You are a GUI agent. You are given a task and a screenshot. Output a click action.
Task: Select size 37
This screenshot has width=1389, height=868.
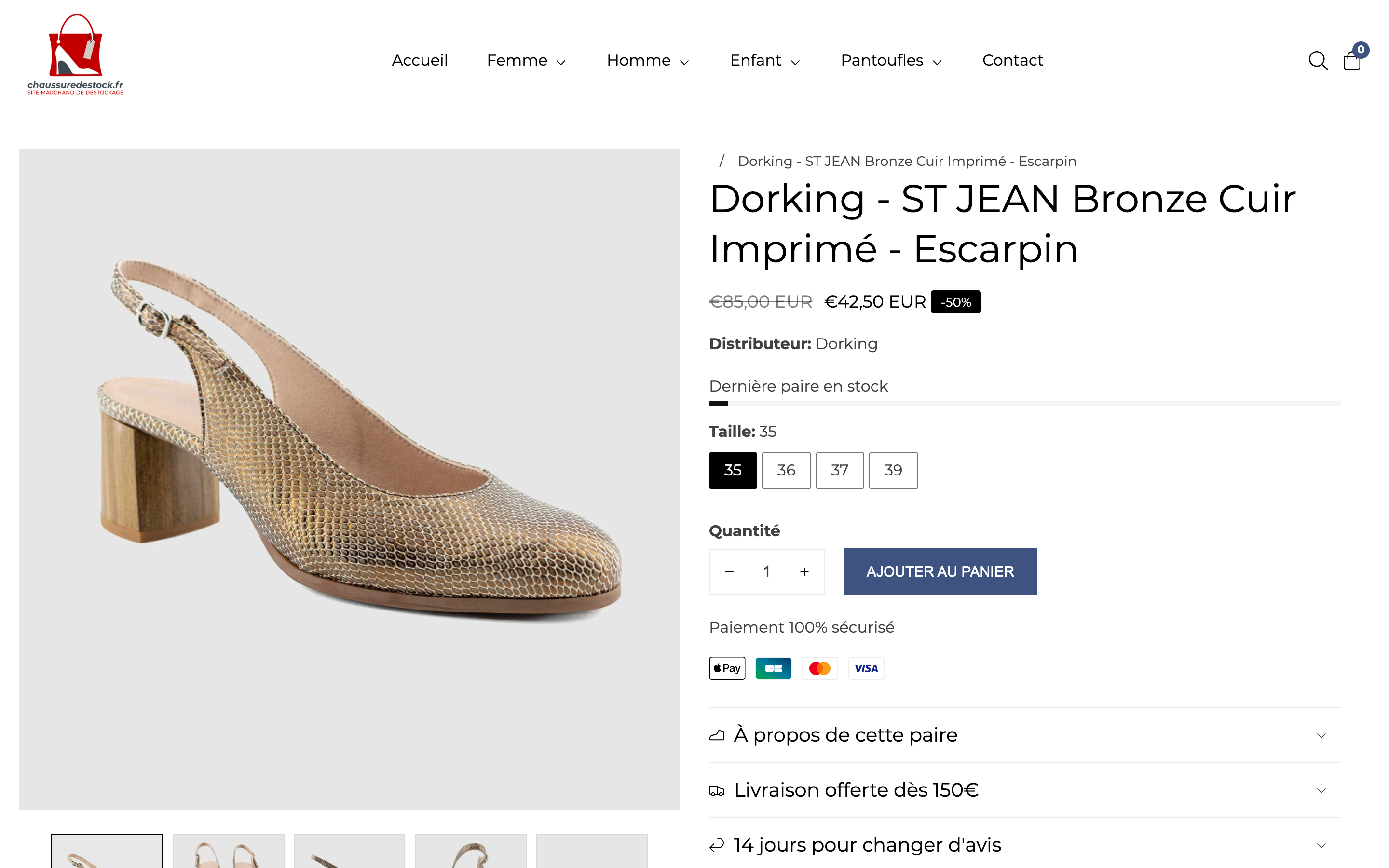pos(840,470)
